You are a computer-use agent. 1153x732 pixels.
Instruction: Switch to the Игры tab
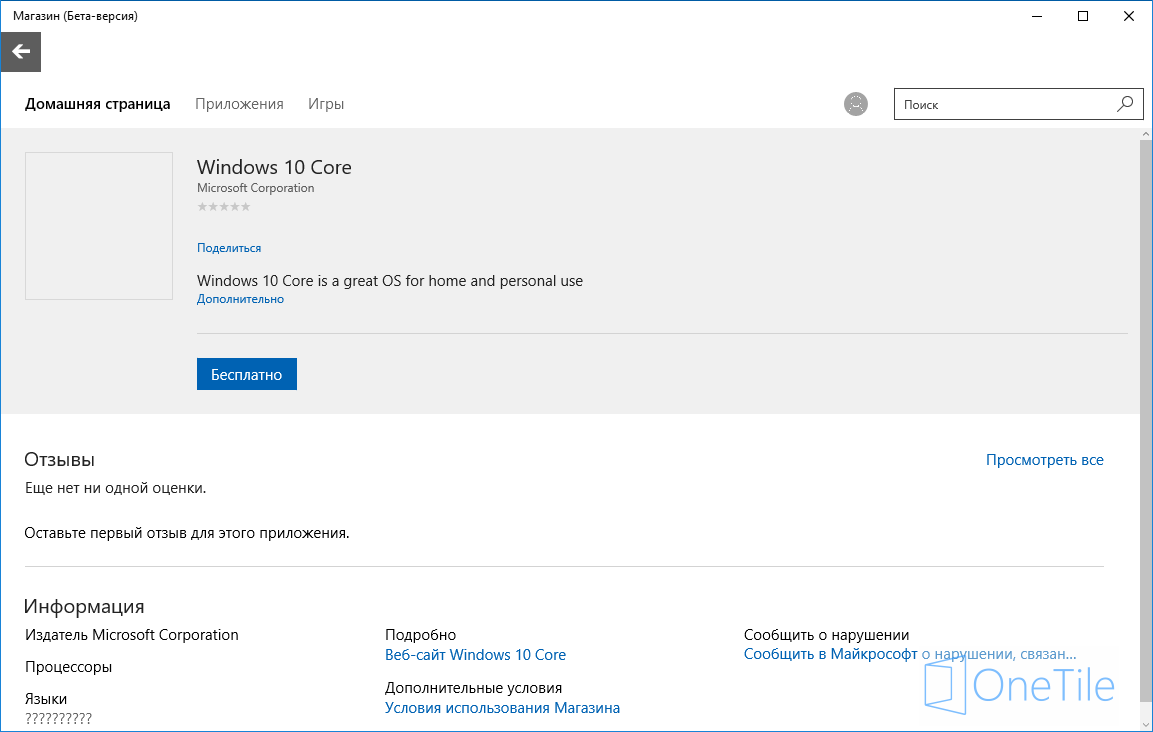coord(326,104)
